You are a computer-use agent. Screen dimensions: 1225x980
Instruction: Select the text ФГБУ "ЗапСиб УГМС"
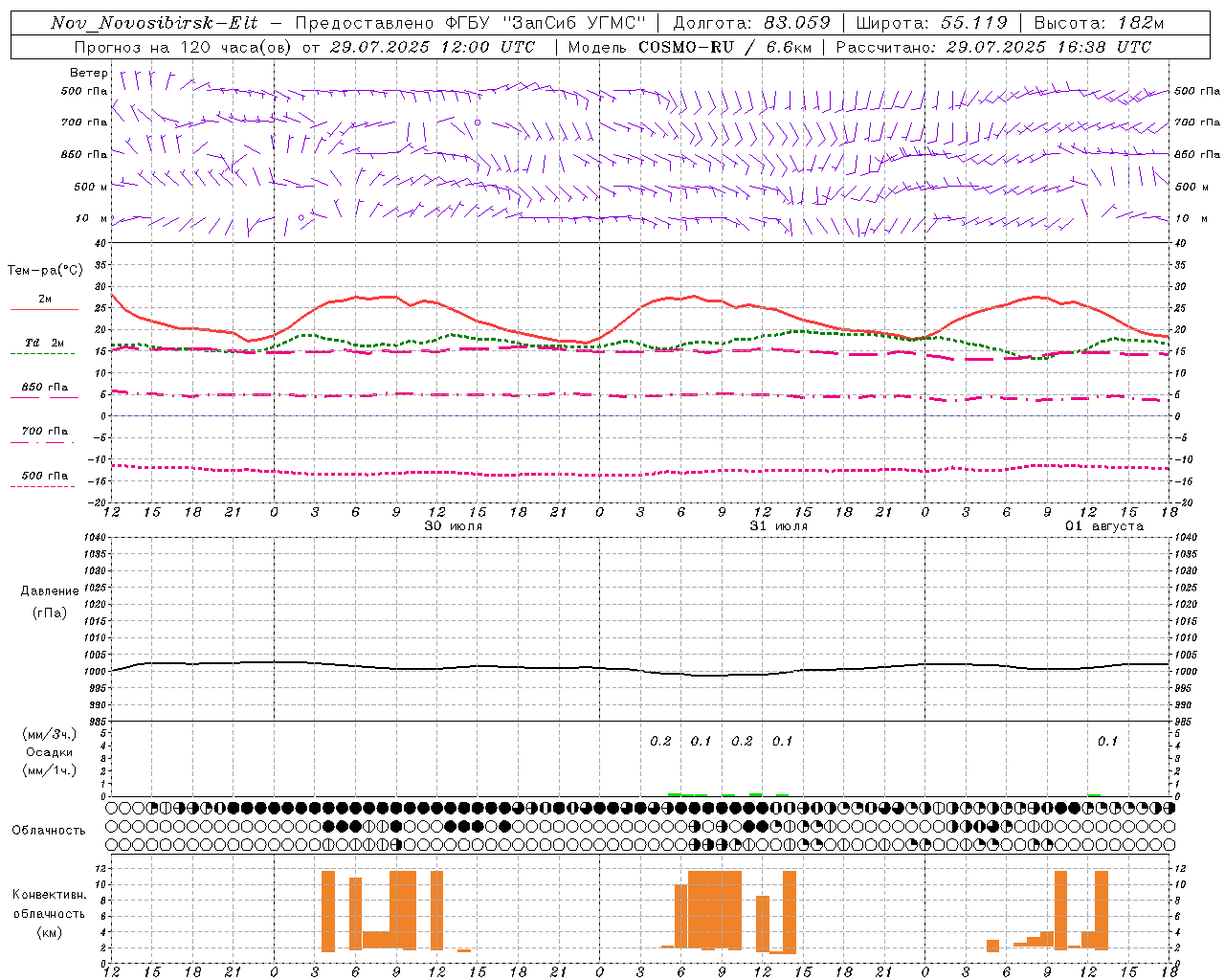[x=546, y=23]
